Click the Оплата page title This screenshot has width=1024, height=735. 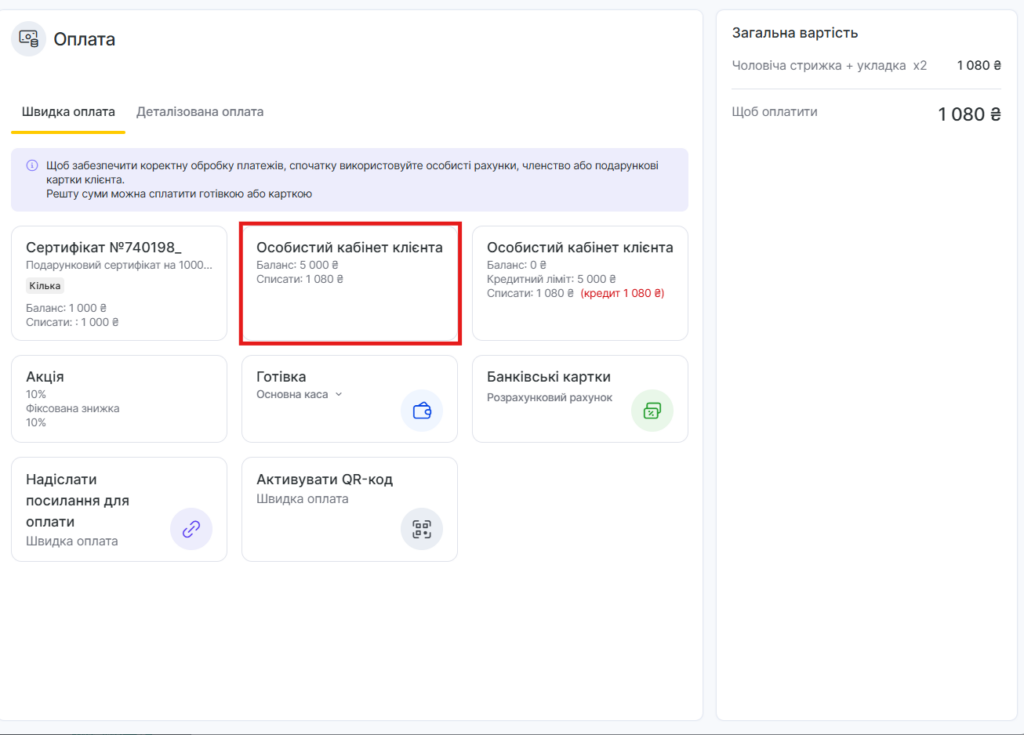pos(84,40)
